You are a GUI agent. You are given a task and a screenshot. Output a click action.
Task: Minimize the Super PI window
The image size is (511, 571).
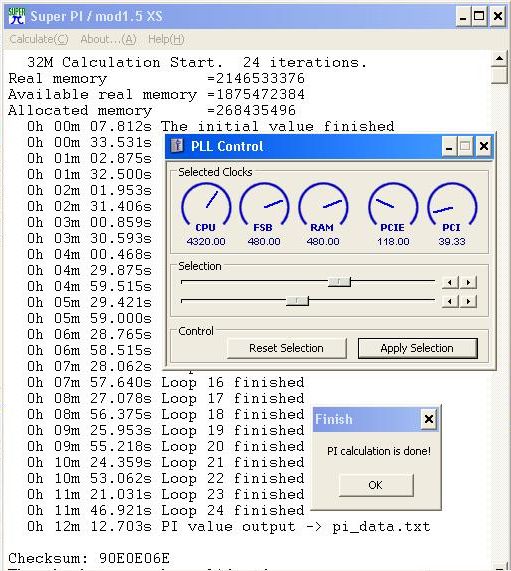click(463, 16)
